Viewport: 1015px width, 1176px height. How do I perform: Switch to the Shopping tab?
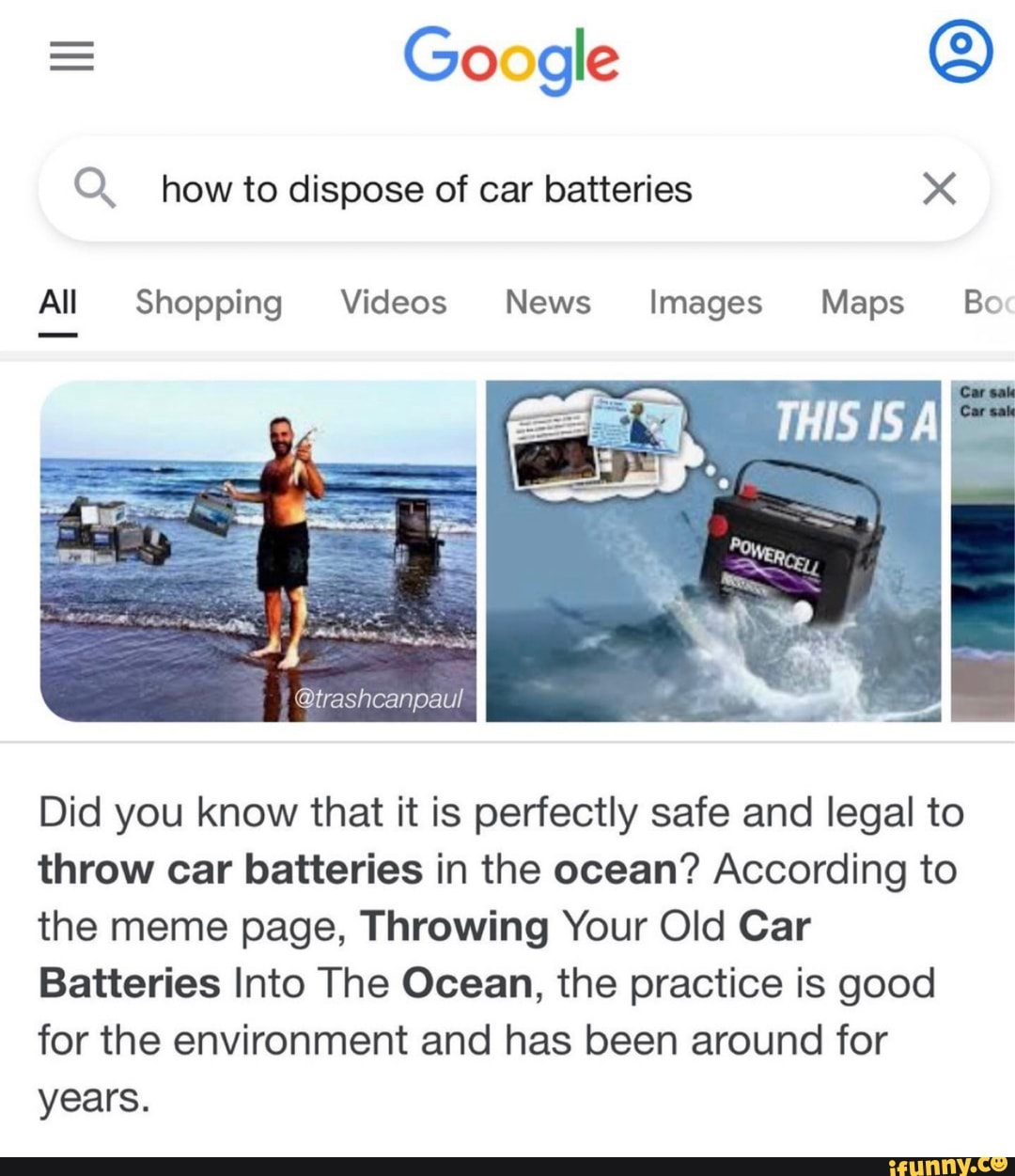(x=209, y=303)
